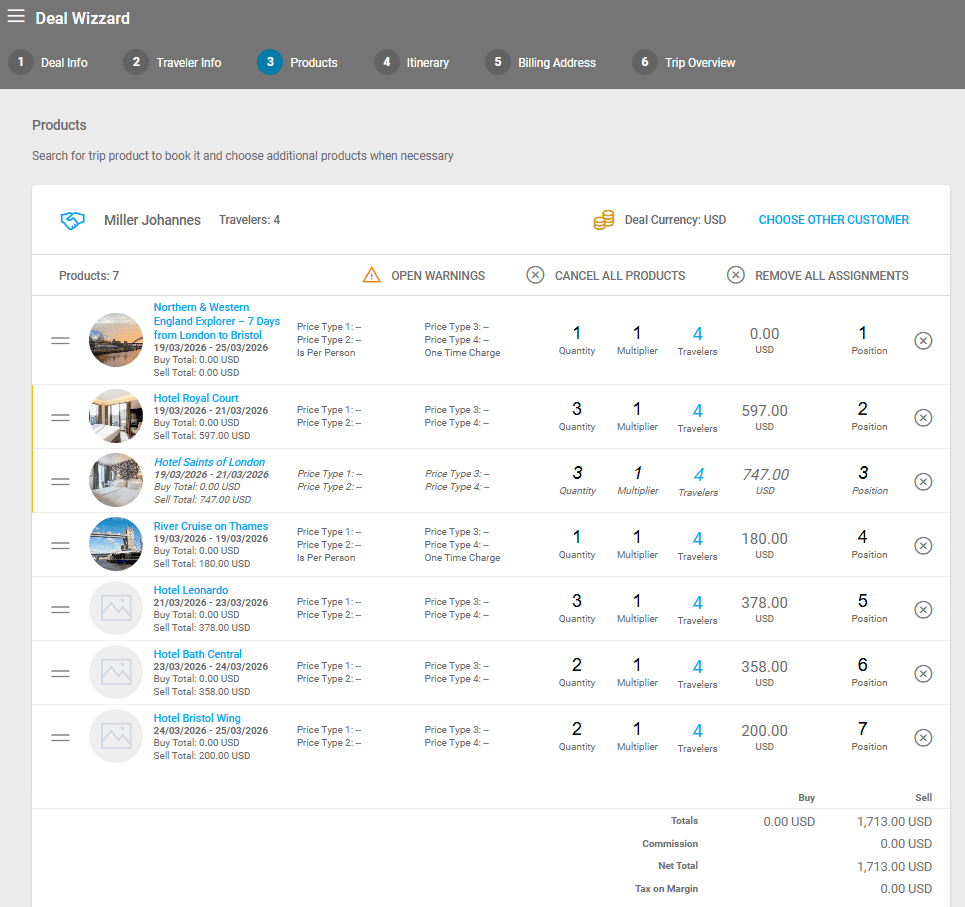Remove Hotel Bristol Wing product
The image size is (965, 907).
point(923,737)
